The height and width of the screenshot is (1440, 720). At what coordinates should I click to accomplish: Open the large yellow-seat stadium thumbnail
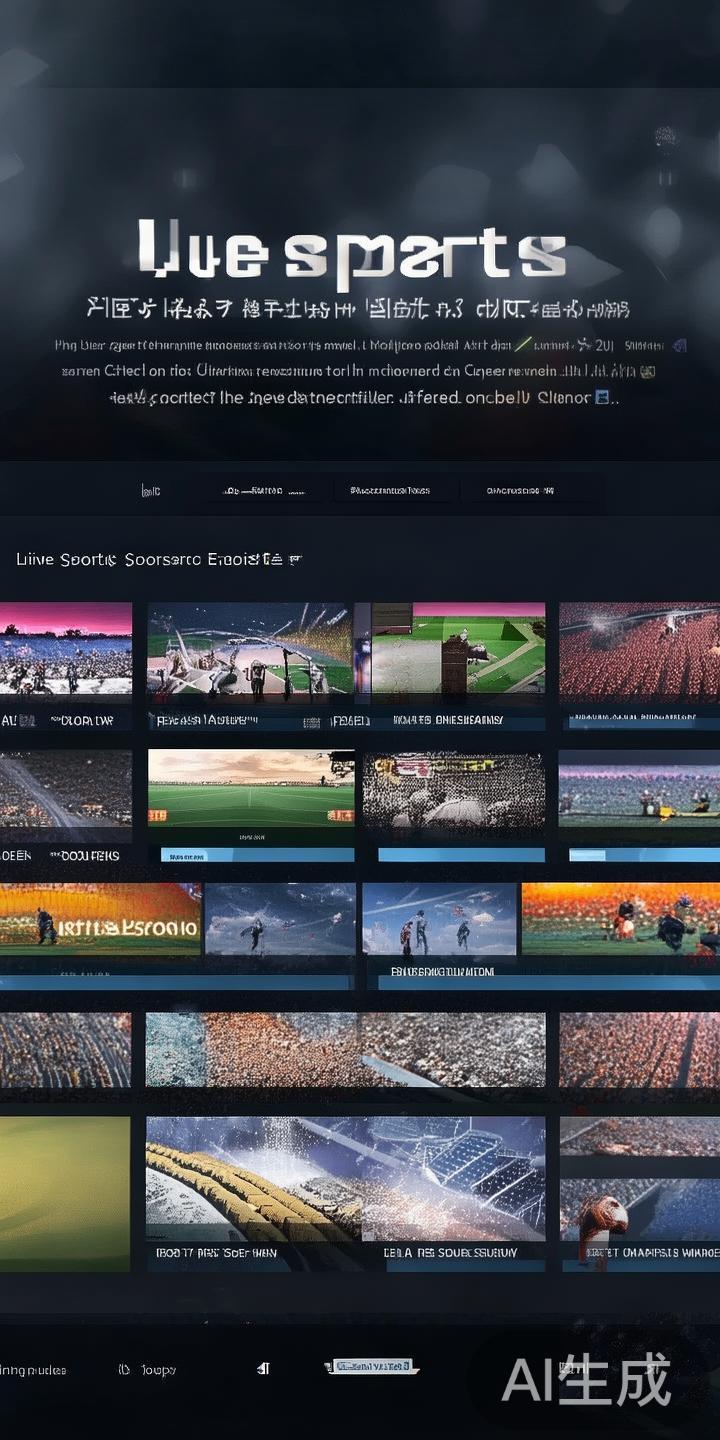click(345, 1180)
